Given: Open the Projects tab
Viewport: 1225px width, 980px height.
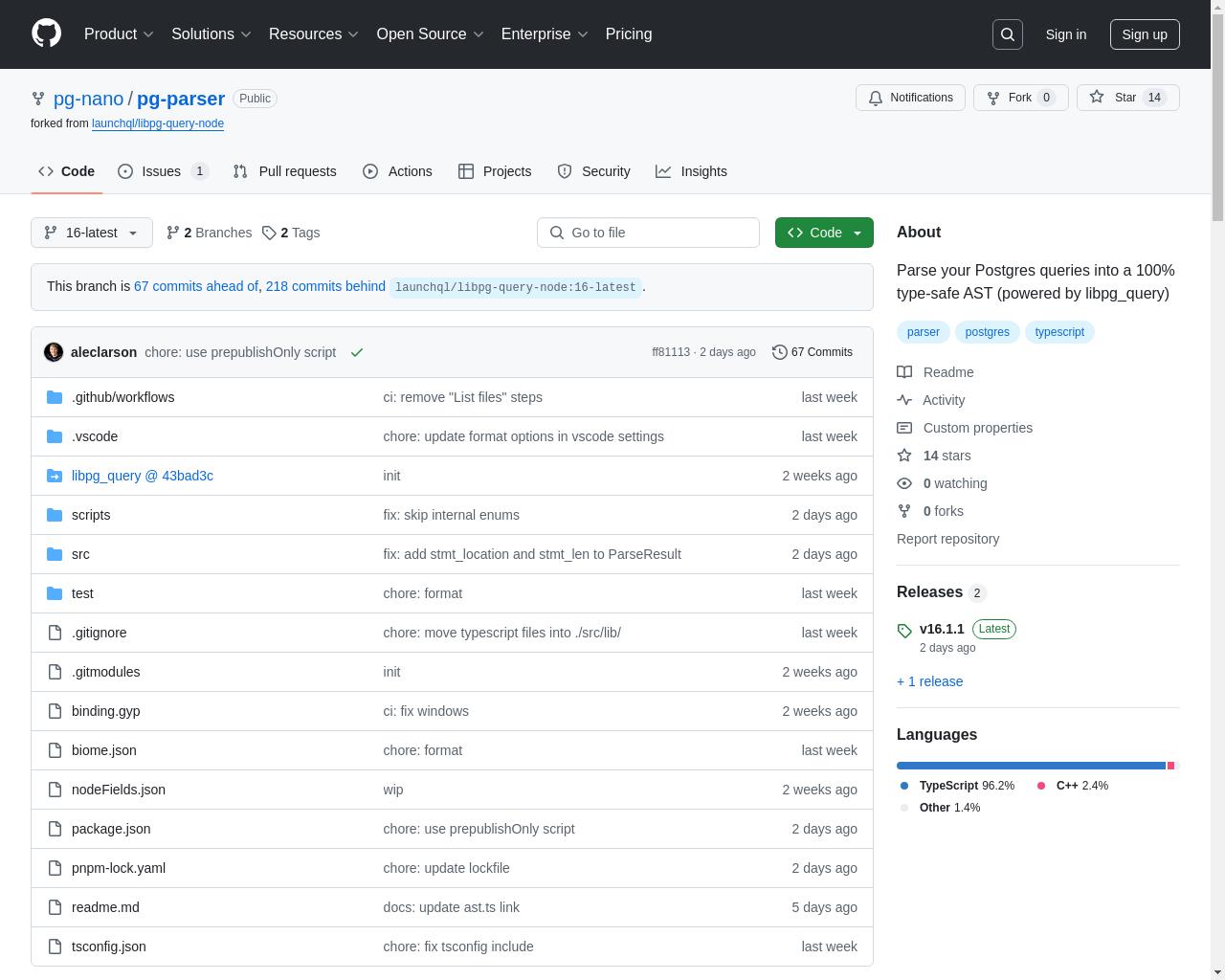Looking at the screenshot, I should pos(495,171).
